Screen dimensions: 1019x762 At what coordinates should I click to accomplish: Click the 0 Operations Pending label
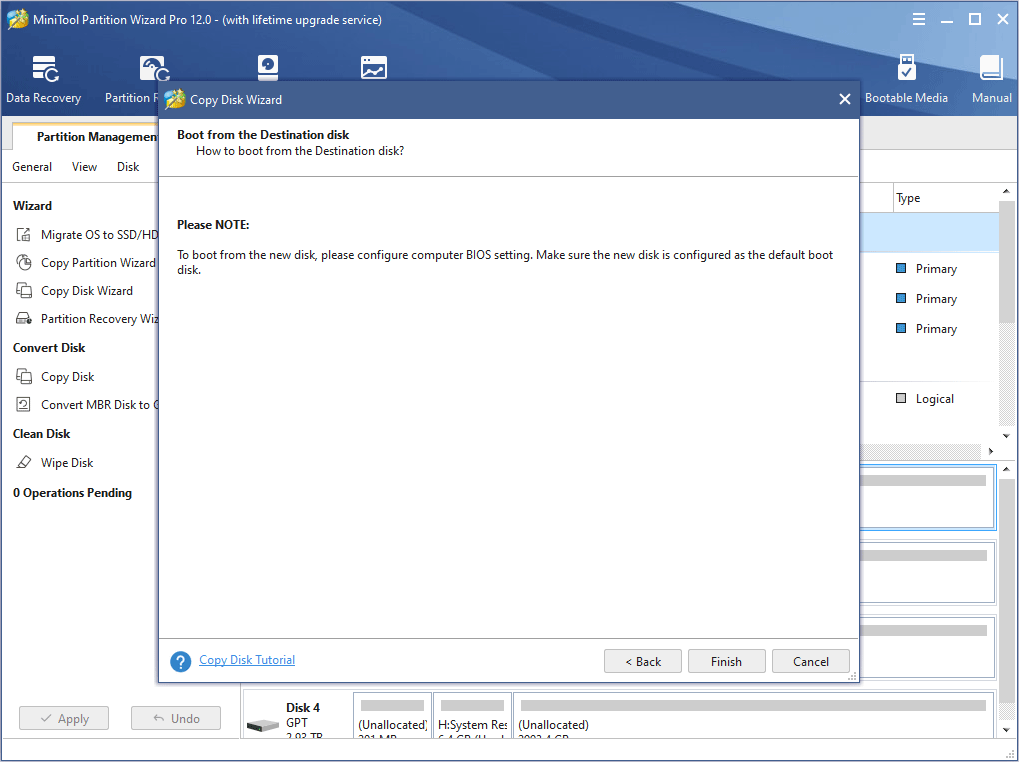(72, 493)
